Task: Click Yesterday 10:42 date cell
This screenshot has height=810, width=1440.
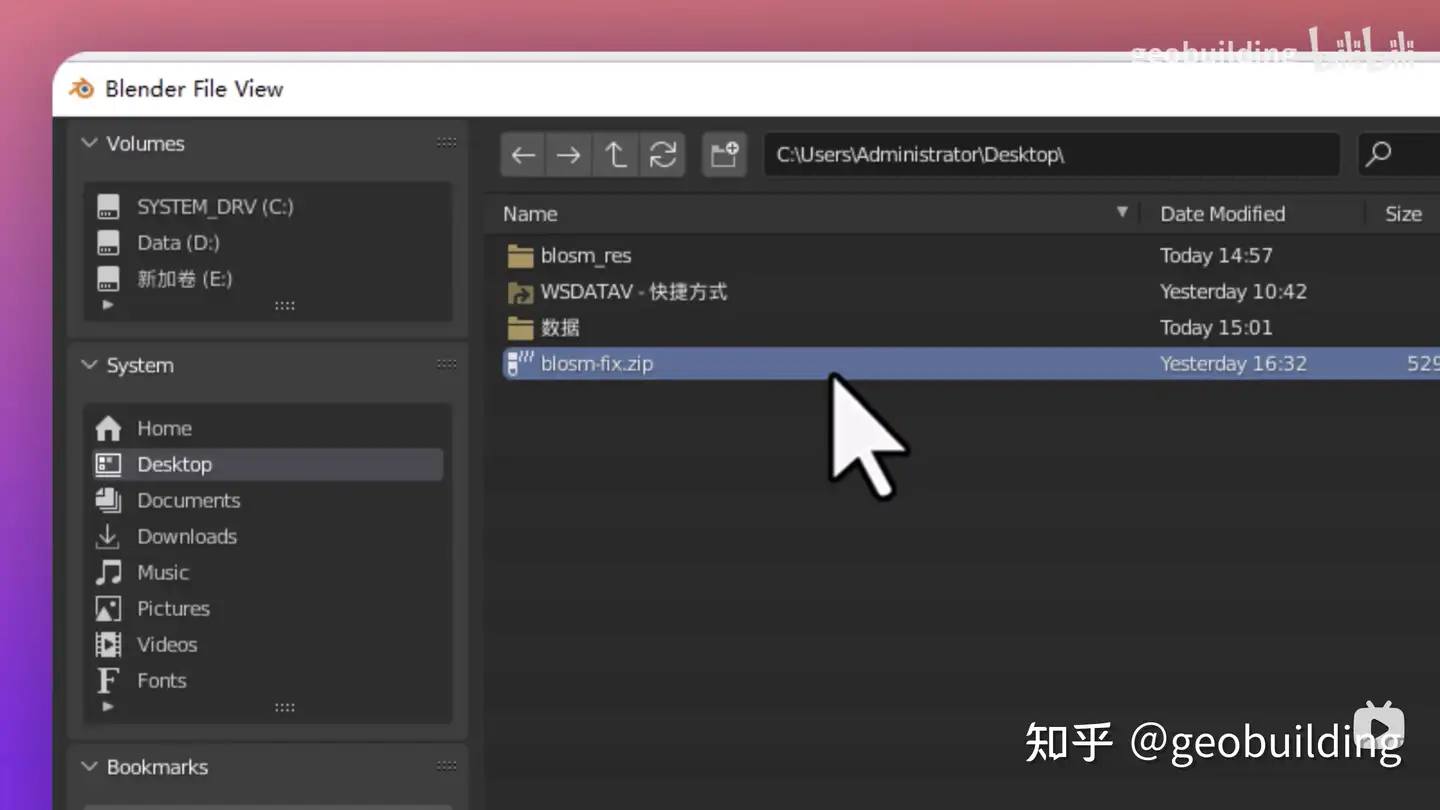Action: (1233, 292)
